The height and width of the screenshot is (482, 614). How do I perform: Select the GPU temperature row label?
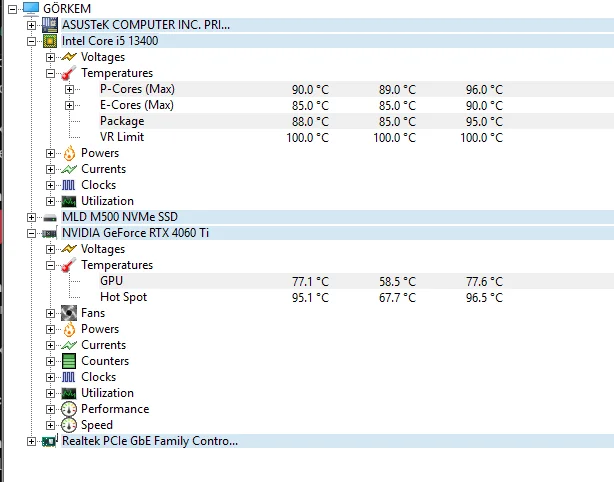(x=111, y=281)
